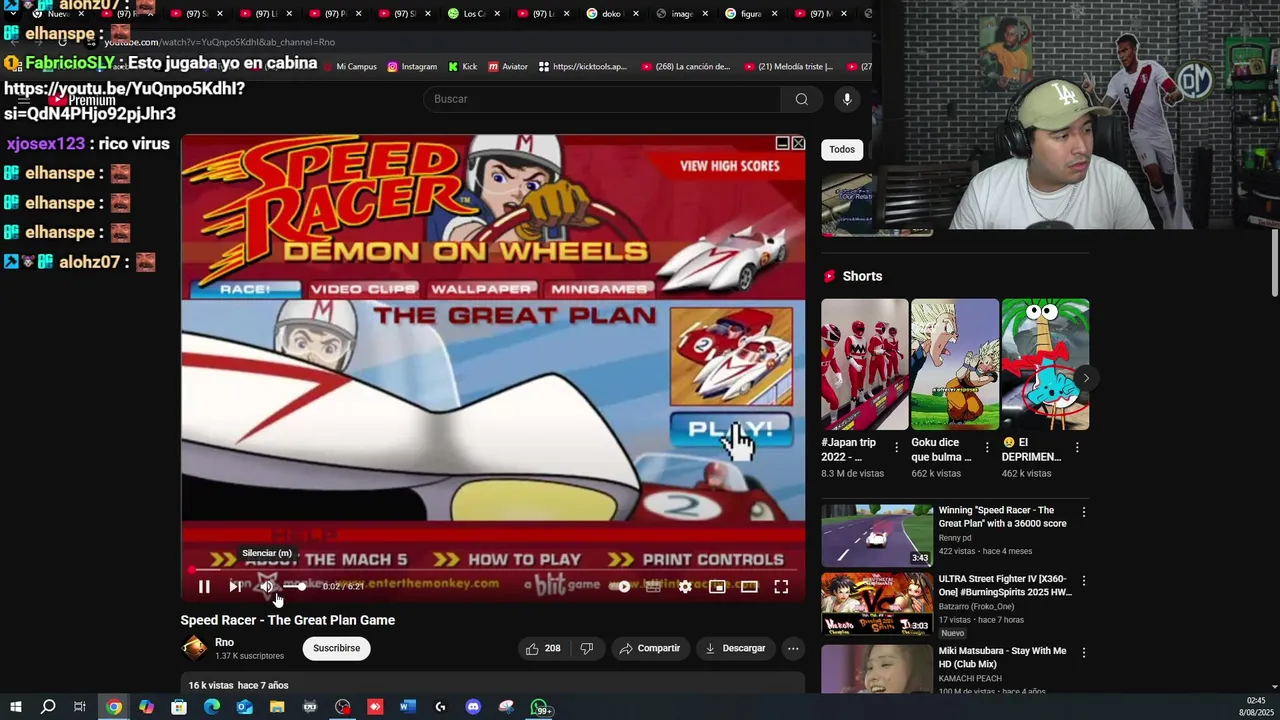Image resolution: width=1280 pixels, height=720 pixels.
Task: Click the Speed Racer race thumbnail 3:43
Action: click(877, 535)
